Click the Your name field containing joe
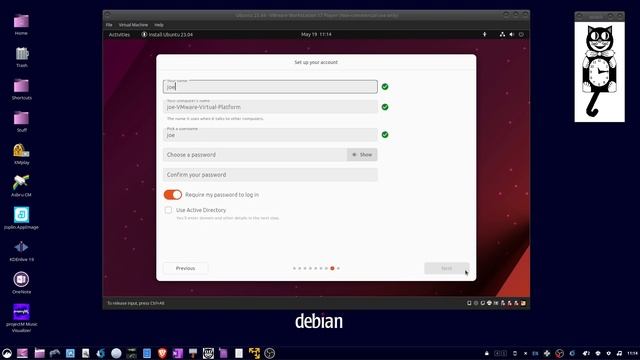This screenshot has width=640, height=360. point(270,87)
